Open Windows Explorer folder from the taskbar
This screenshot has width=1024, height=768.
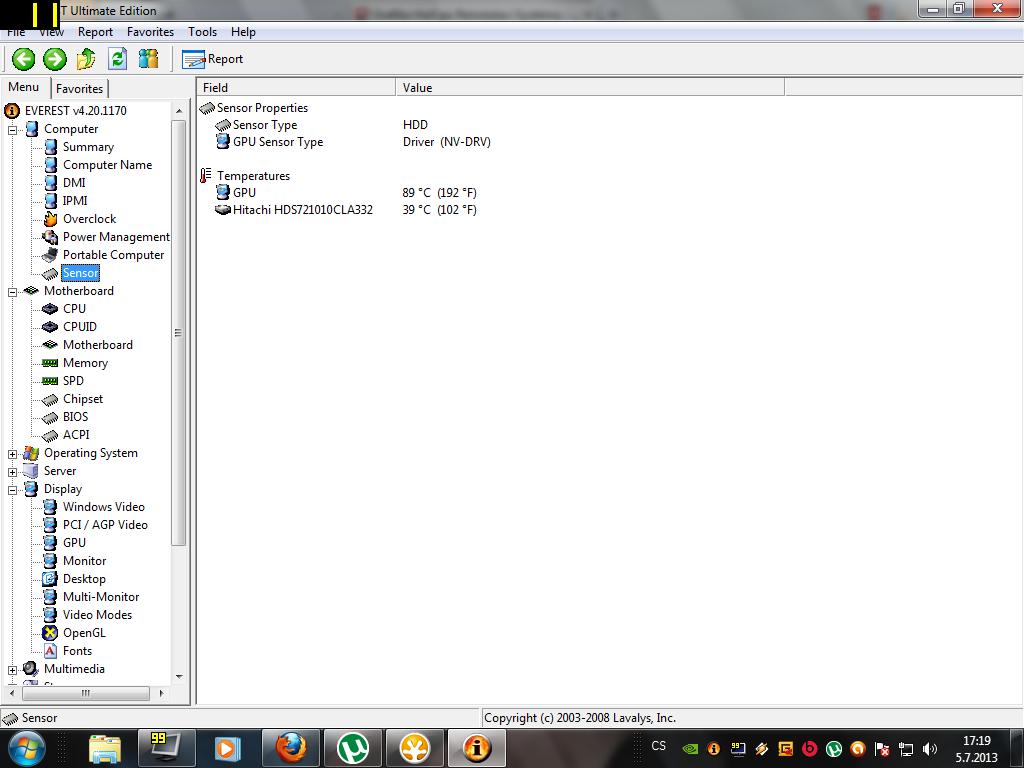104,748
